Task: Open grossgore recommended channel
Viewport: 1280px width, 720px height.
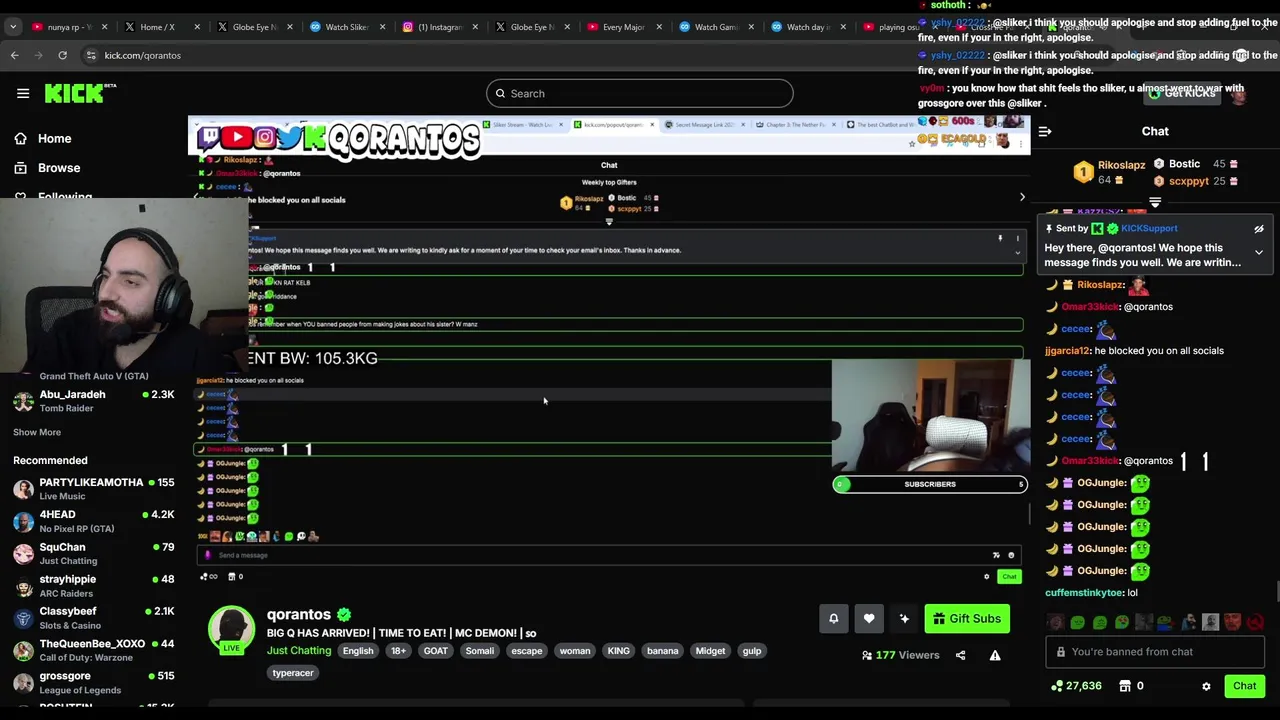Action: pyautogui.click(x=94, y=682)
